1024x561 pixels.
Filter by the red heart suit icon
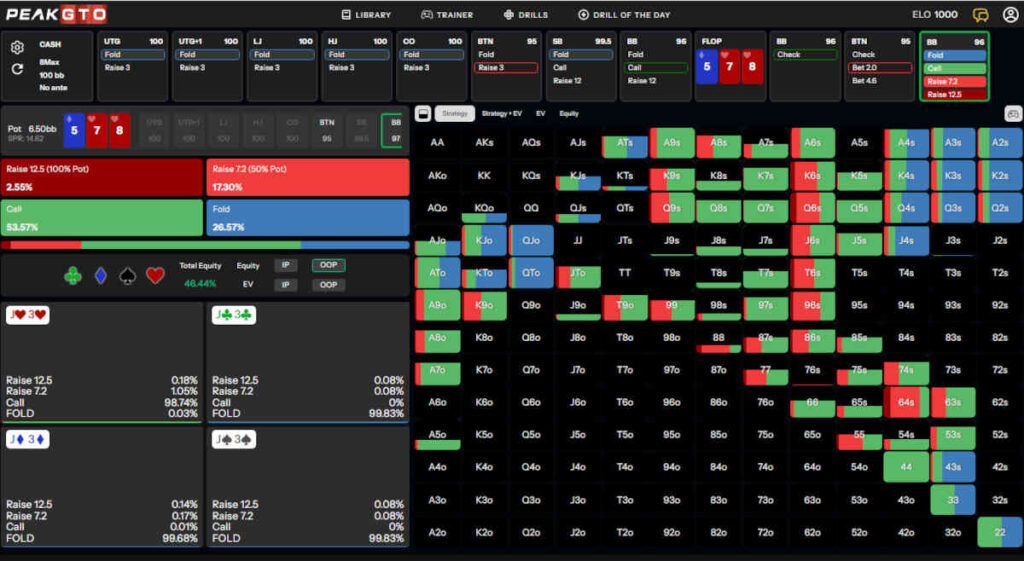[155, 275]
